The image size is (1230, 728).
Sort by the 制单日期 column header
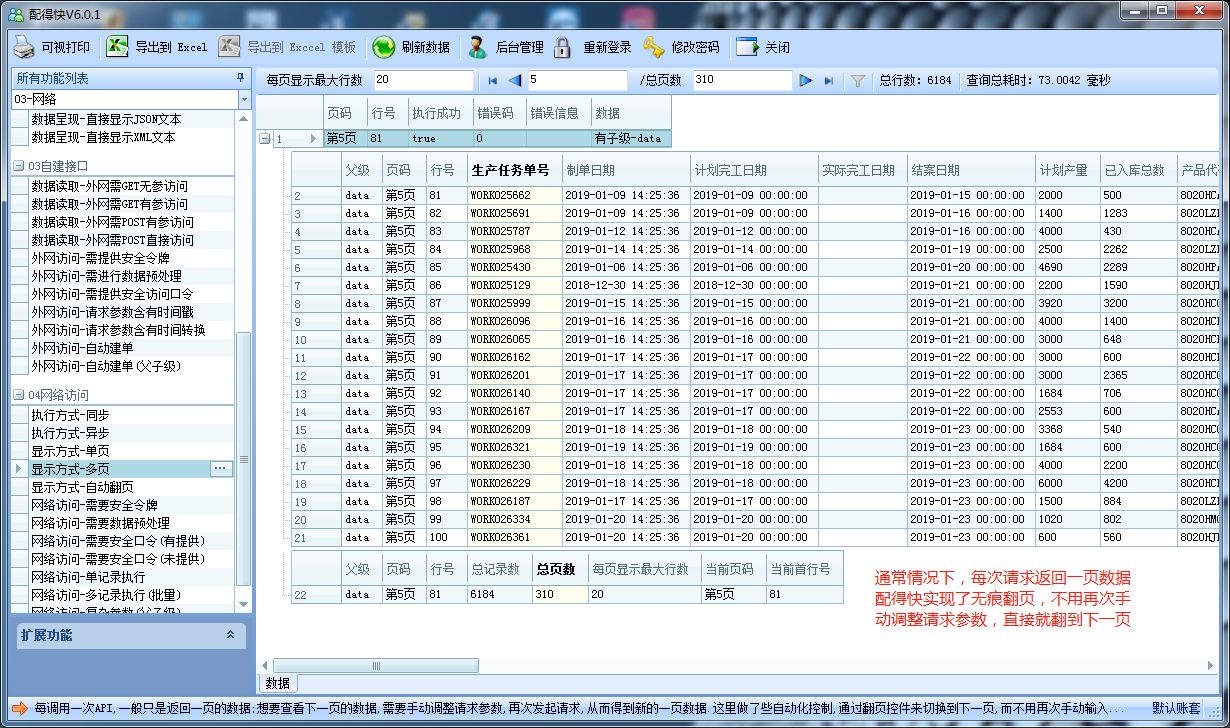pyautogui.click(x=625, y=170)
